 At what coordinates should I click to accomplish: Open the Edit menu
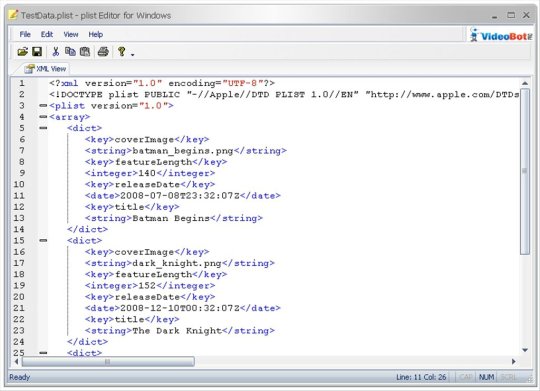pos(47,34)
